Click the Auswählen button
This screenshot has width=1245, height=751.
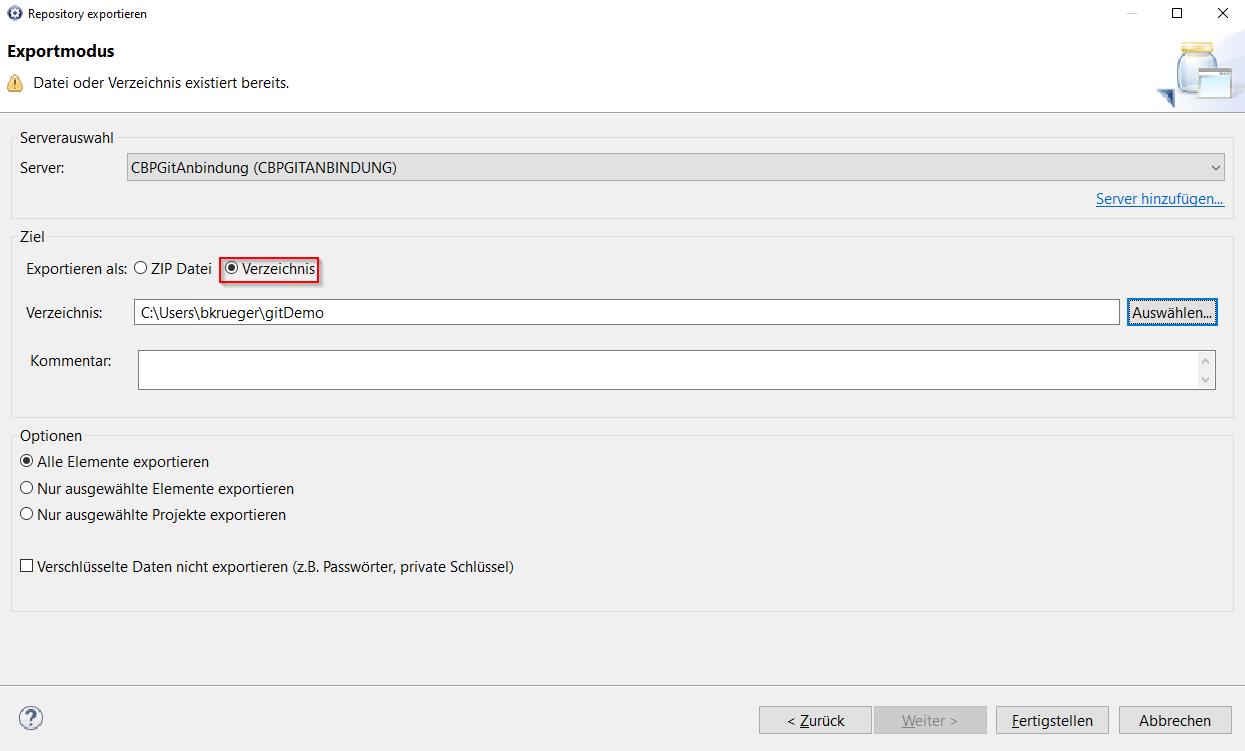tap(1173, 313)
